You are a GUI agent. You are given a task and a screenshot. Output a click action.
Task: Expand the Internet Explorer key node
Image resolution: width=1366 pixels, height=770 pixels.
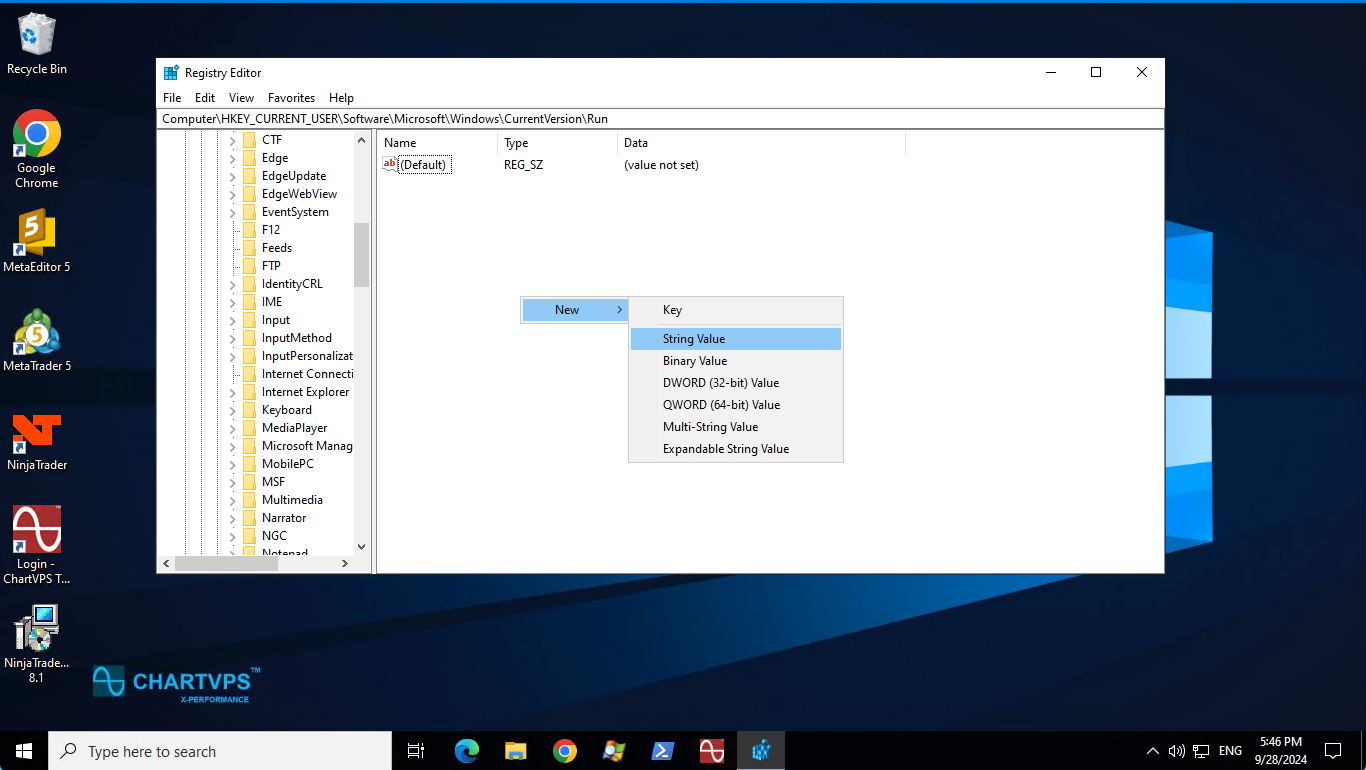click(233, 392)
